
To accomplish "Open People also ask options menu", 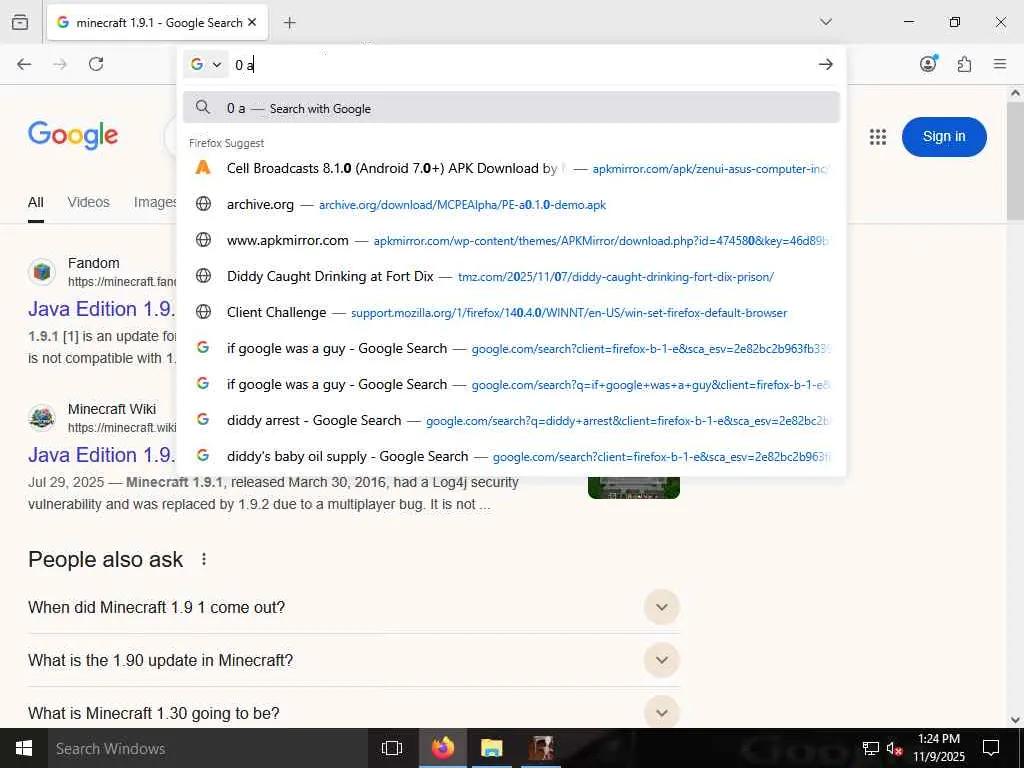I will (204, 559).
